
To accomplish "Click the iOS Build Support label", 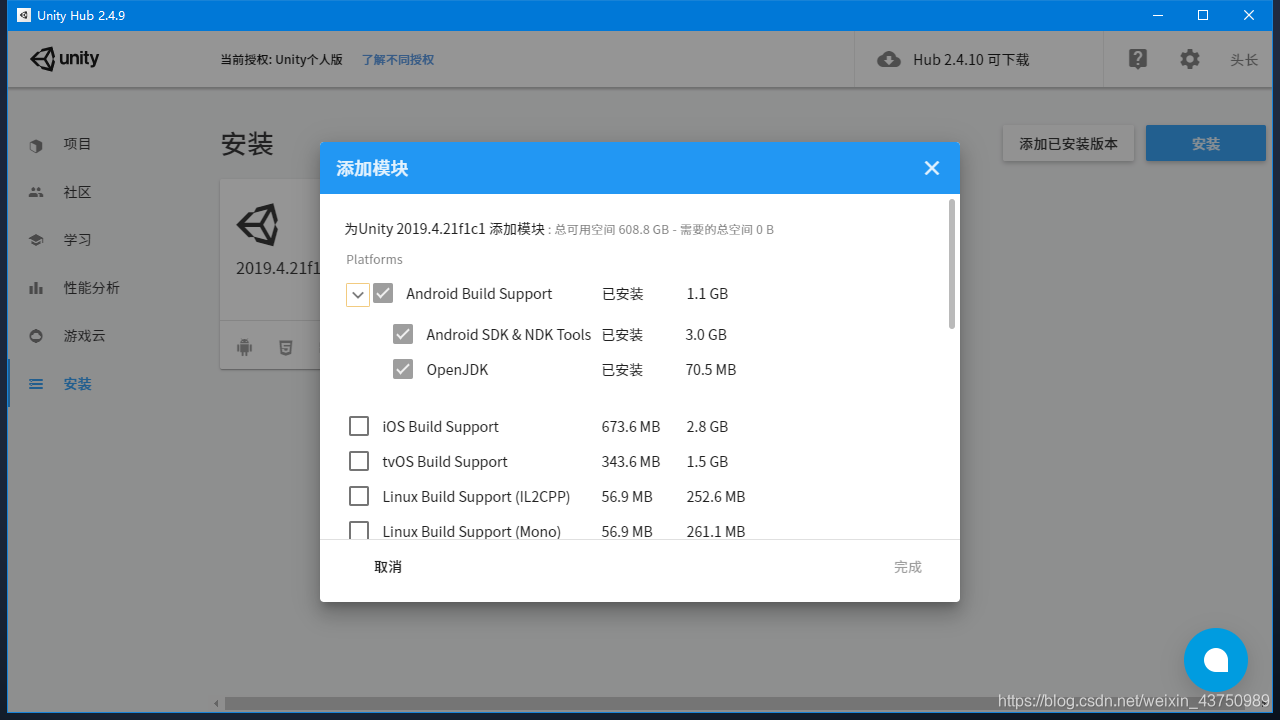I will click(x=440, y=427).
